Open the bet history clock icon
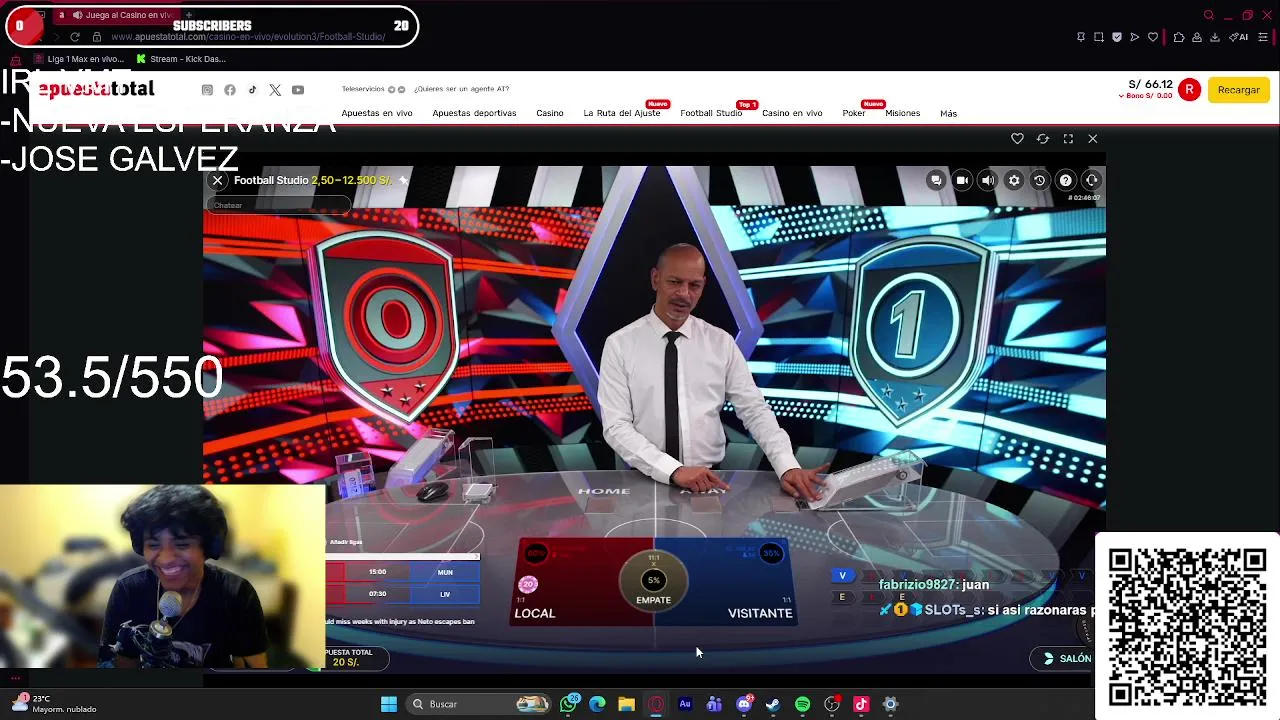This screenshot has height=720, width=1280. pyautogui.click(x=1040, y=180)
